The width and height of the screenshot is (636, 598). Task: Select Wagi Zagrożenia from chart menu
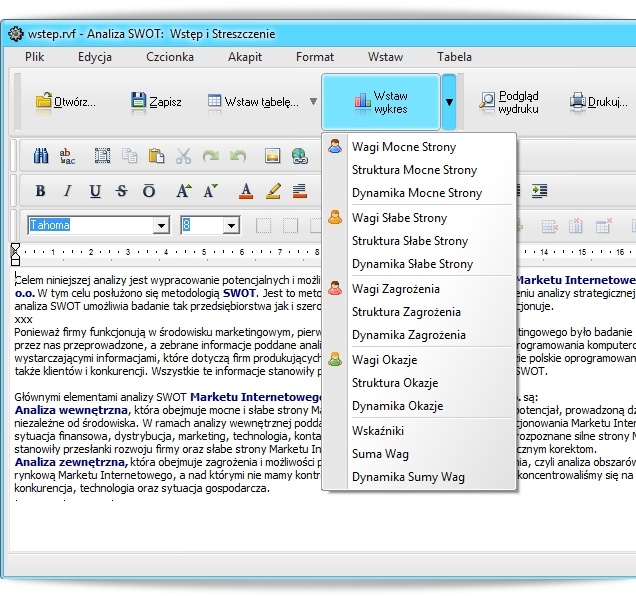click(395, 289)
